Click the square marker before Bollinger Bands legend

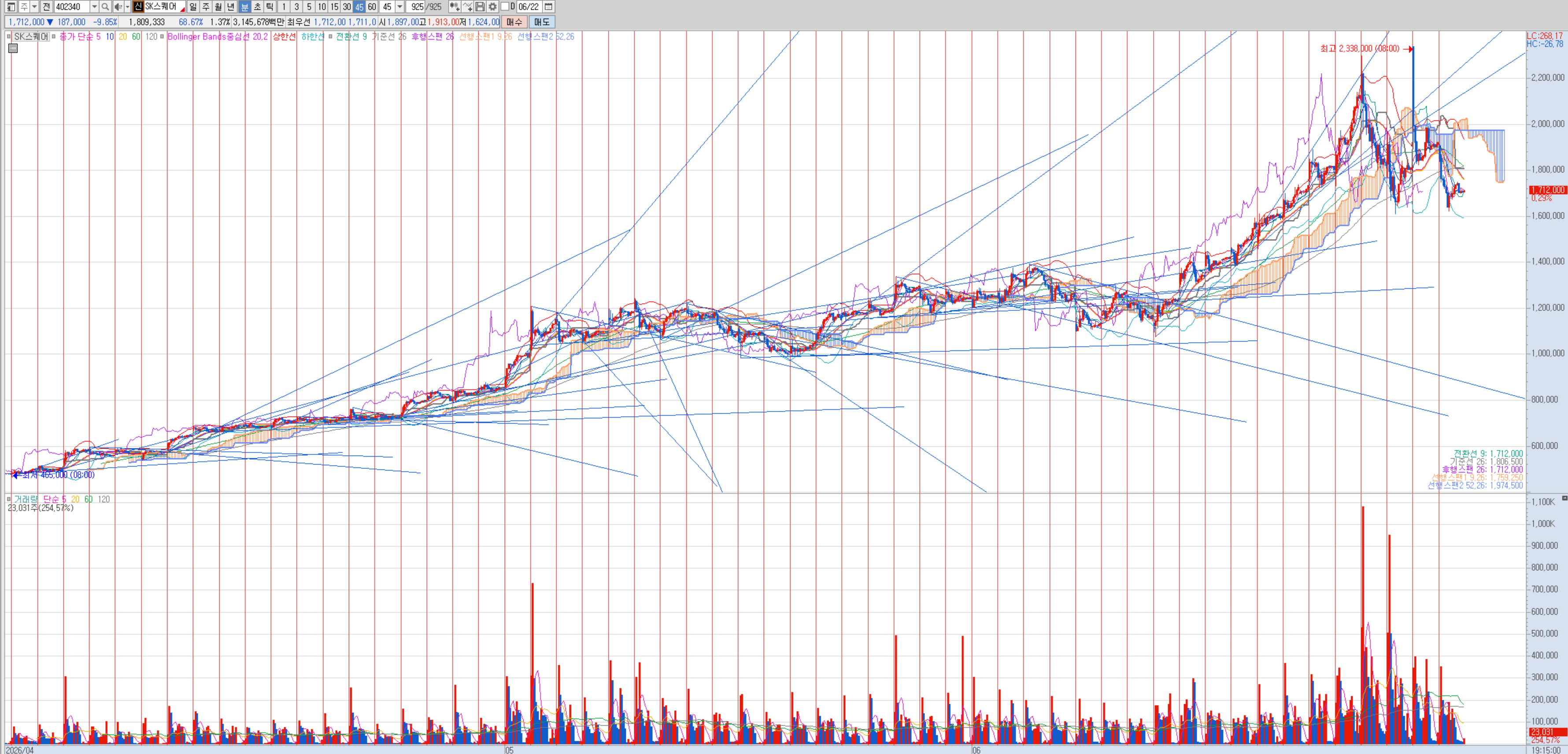(x=162, y=37)
